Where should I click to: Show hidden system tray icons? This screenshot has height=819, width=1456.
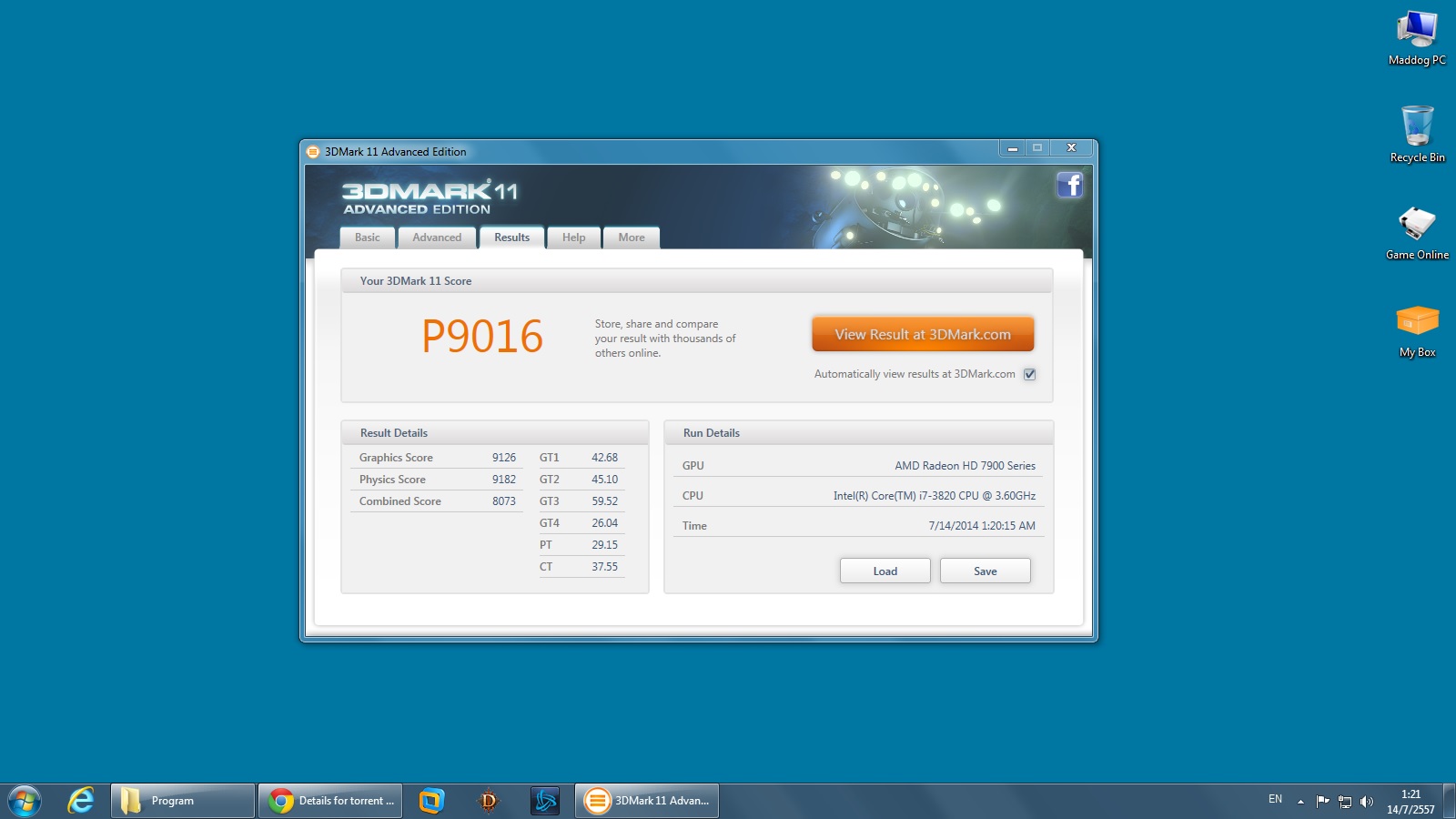click(x=1300, y=801)
